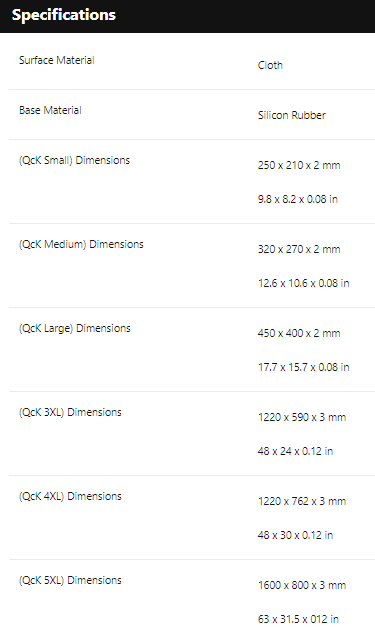
Task: Click the 9.8 x 8.2 x 0.08 in value
Action: [x=298, y=199]
